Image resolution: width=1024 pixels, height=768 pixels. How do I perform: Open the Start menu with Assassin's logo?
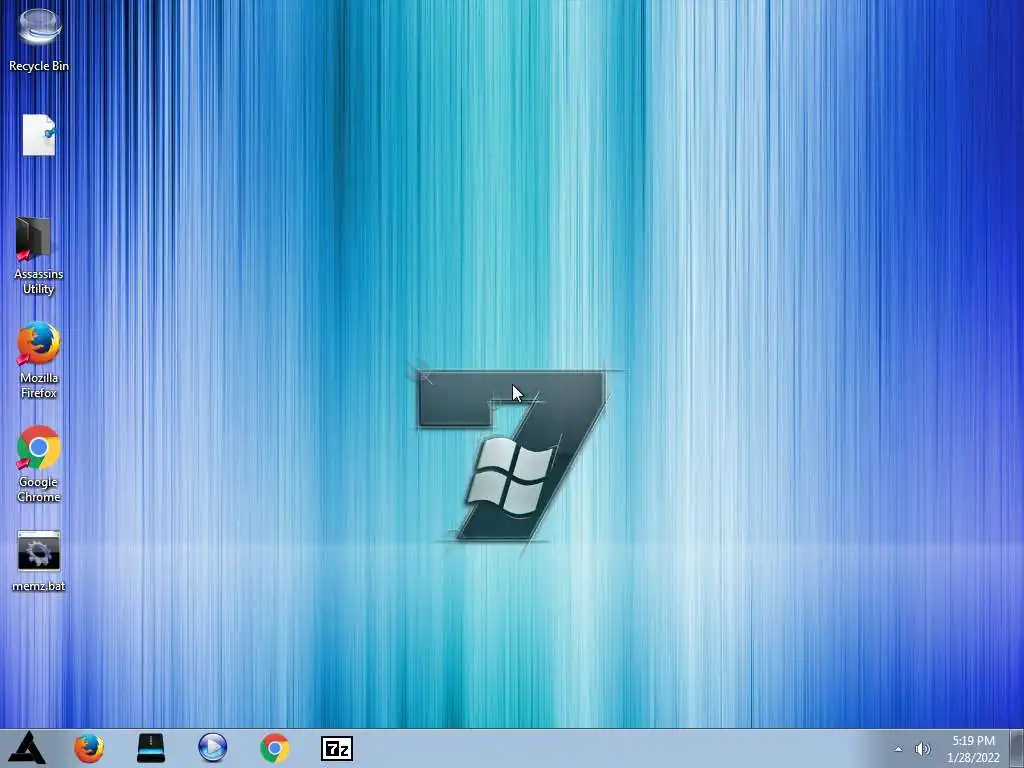pyautogui.click(x=27, y=748)
